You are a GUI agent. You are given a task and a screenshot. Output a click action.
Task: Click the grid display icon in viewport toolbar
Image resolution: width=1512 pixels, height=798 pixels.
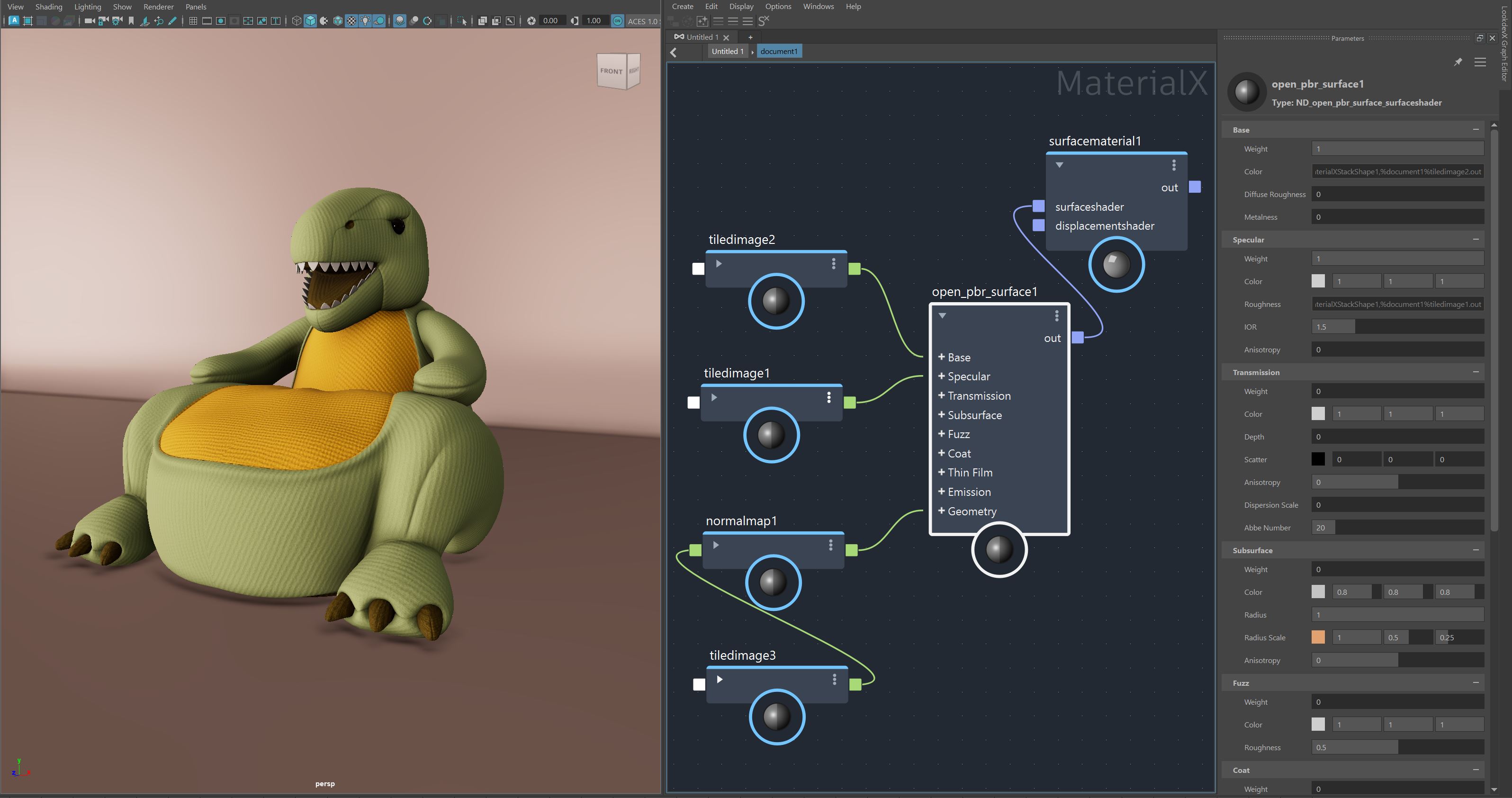(193, 21)
